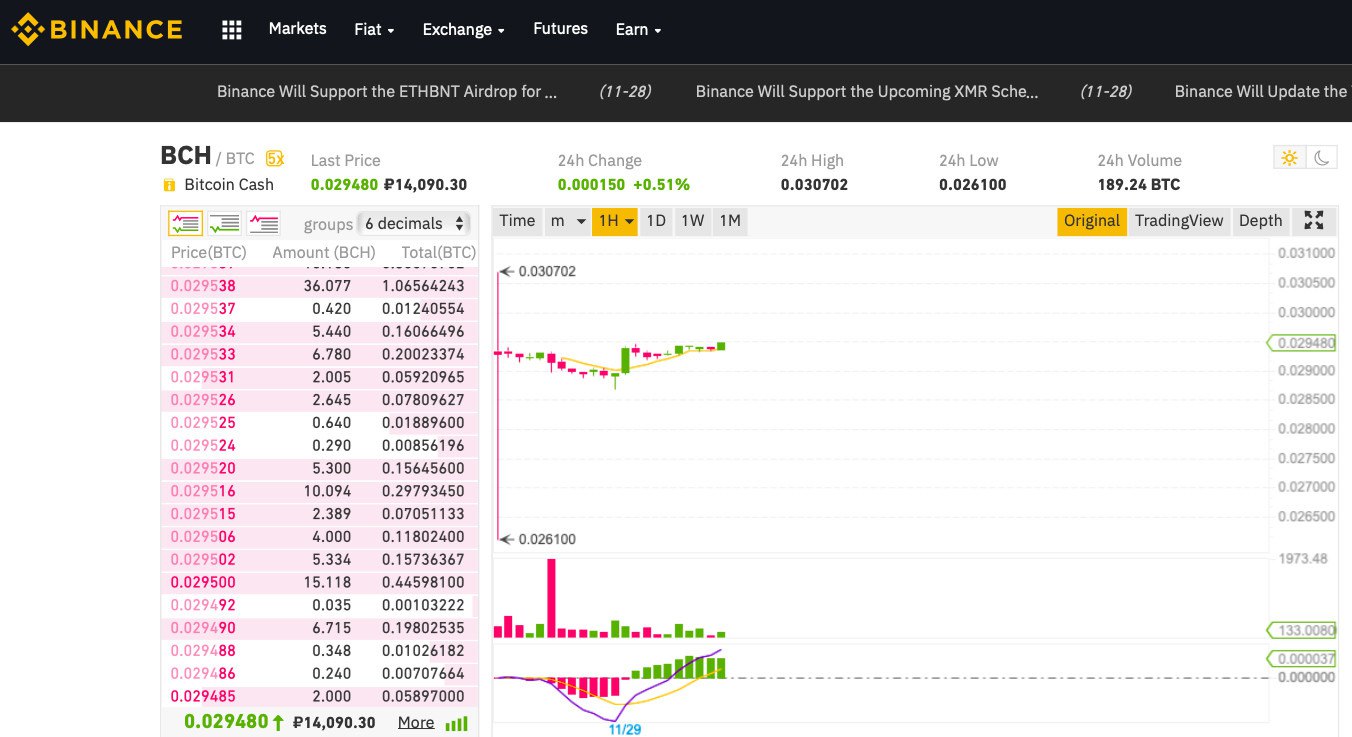Click the 133.0080 volume label

point(1301,630)
